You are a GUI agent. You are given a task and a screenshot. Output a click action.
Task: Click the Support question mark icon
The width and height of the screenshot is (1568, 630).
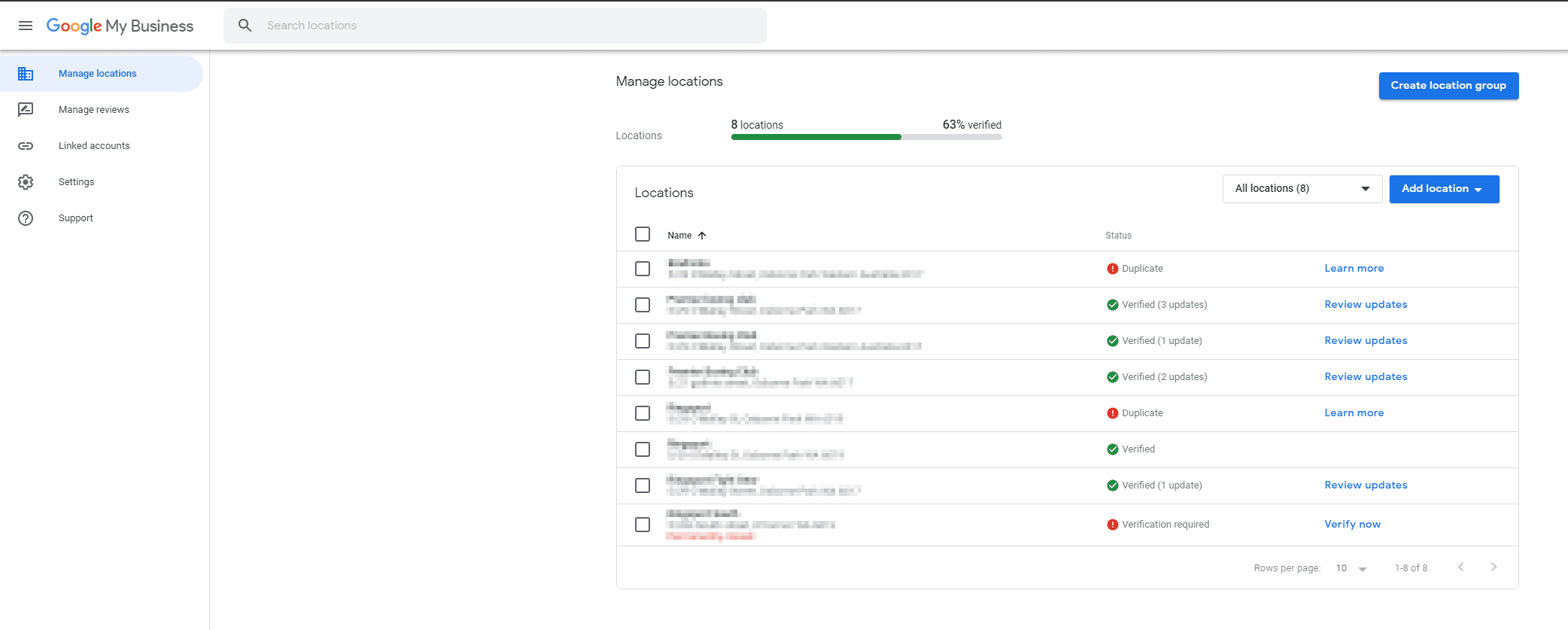(x=26, y=218)
